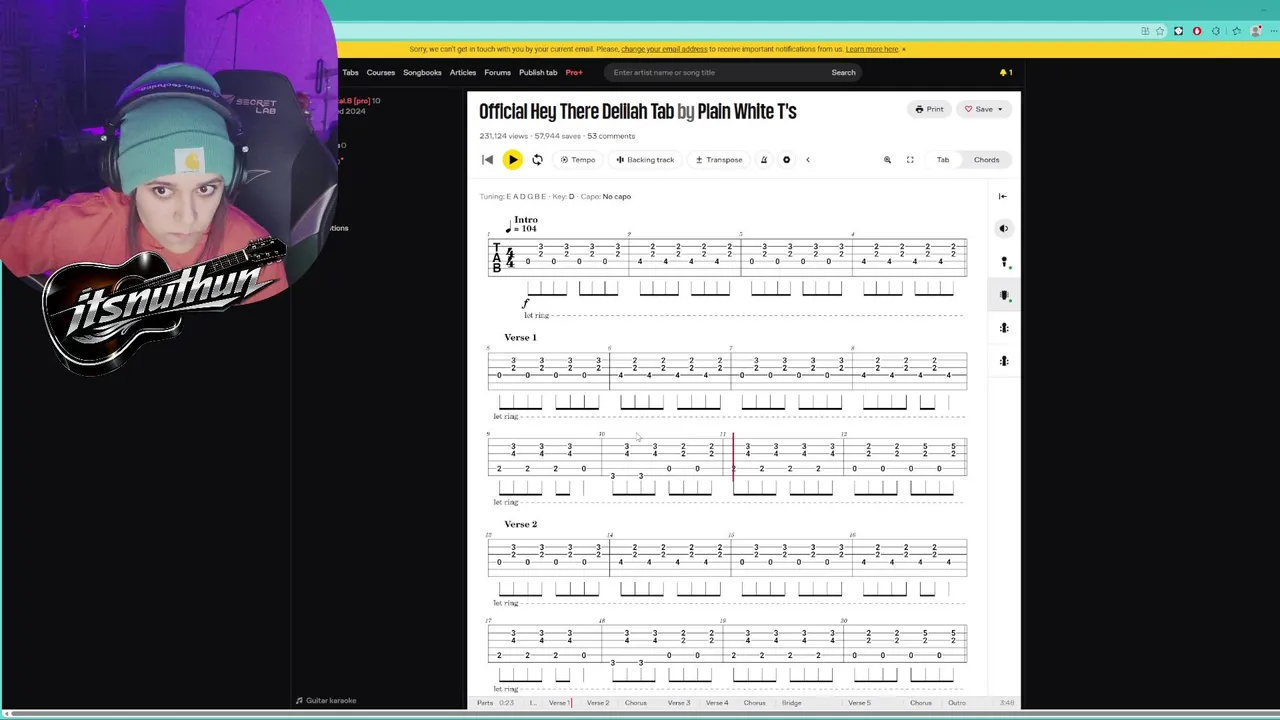Screen dimensions: 1280x720
Task: Jump to the Verse 5 timeline section
Action: 860,703
